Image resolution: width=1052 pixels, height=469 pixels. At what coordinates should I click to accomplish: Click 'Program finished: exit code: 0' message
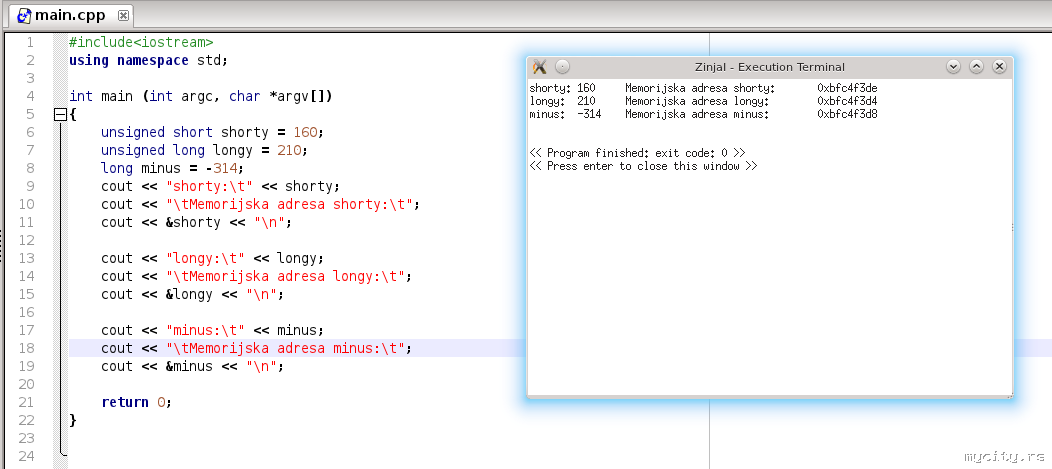click(x=637, y=153)
